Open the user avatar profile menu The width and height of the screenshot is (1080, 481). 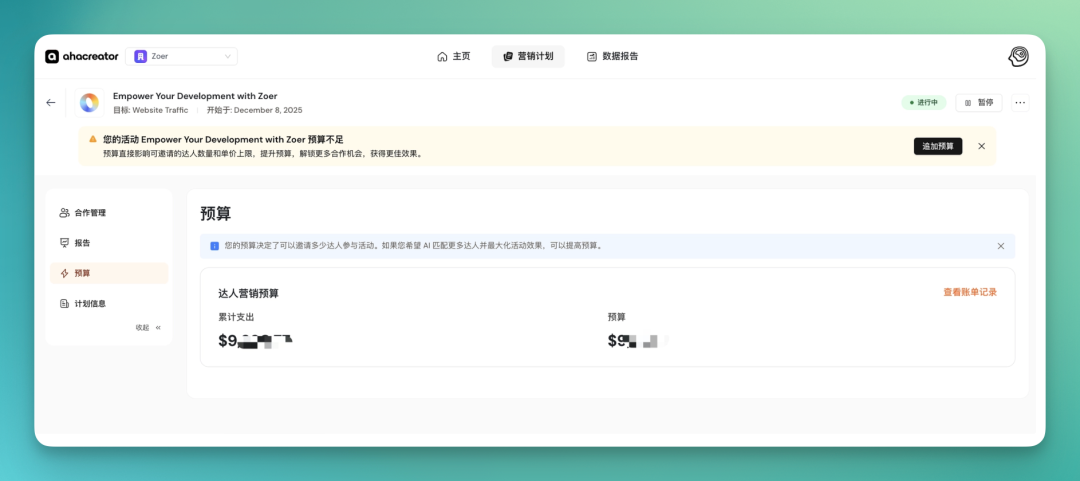[x=1019, y=57]
